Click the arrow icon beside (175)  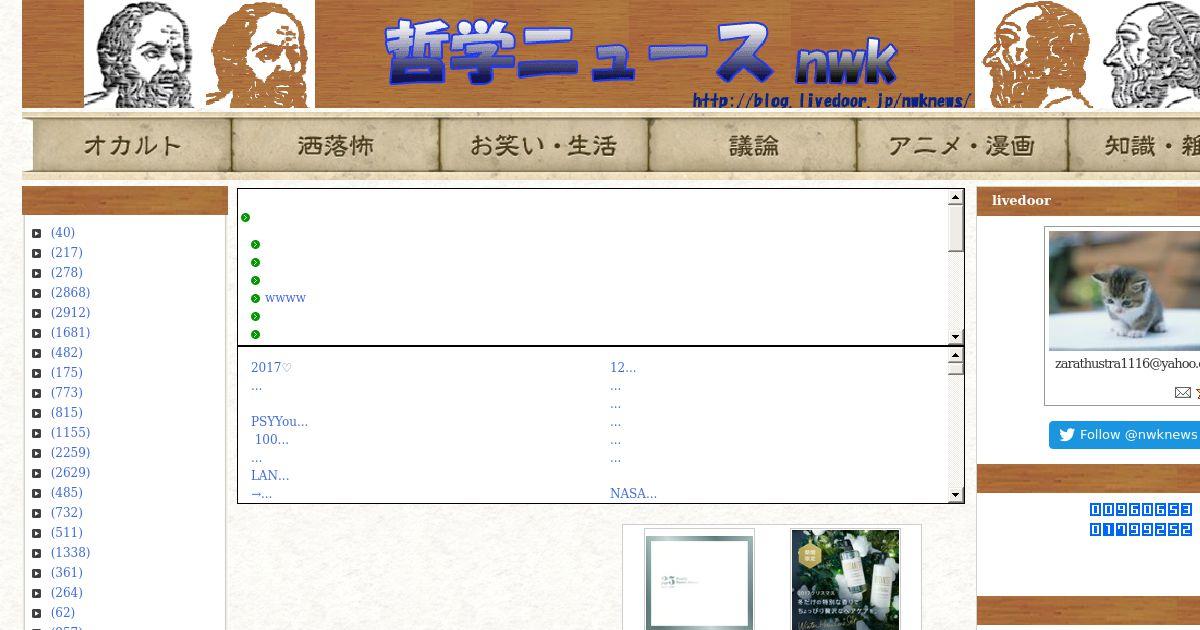click(37, 373)
